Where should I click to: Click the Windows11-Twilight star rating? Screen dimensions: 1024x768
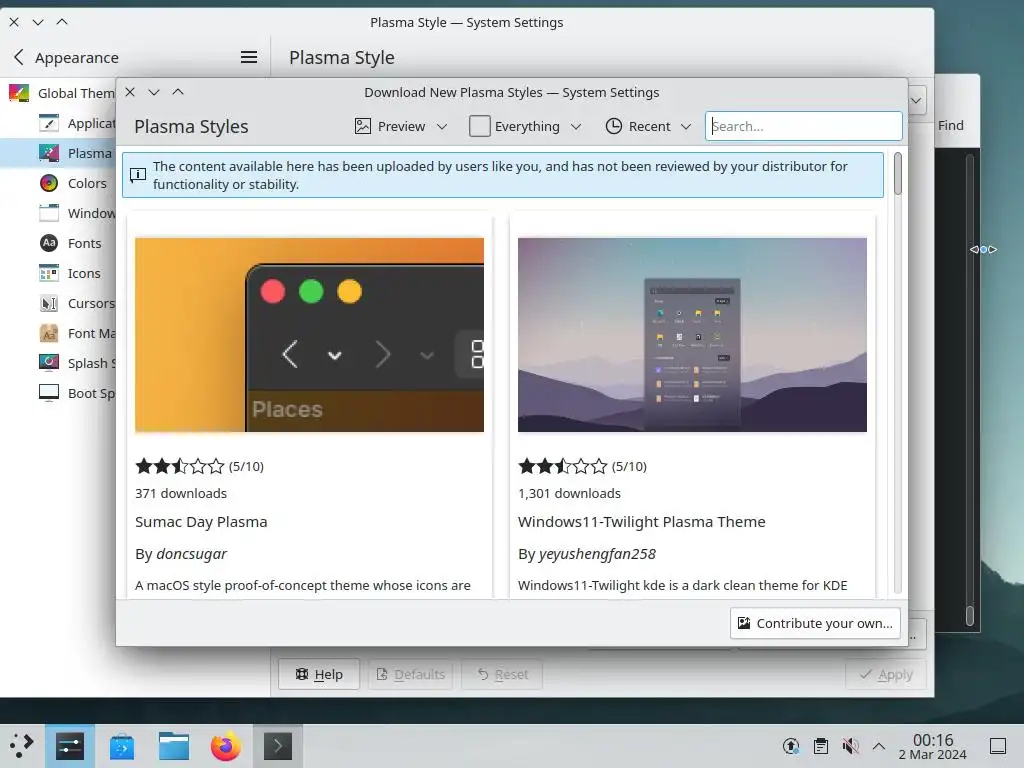pos(562,466)
